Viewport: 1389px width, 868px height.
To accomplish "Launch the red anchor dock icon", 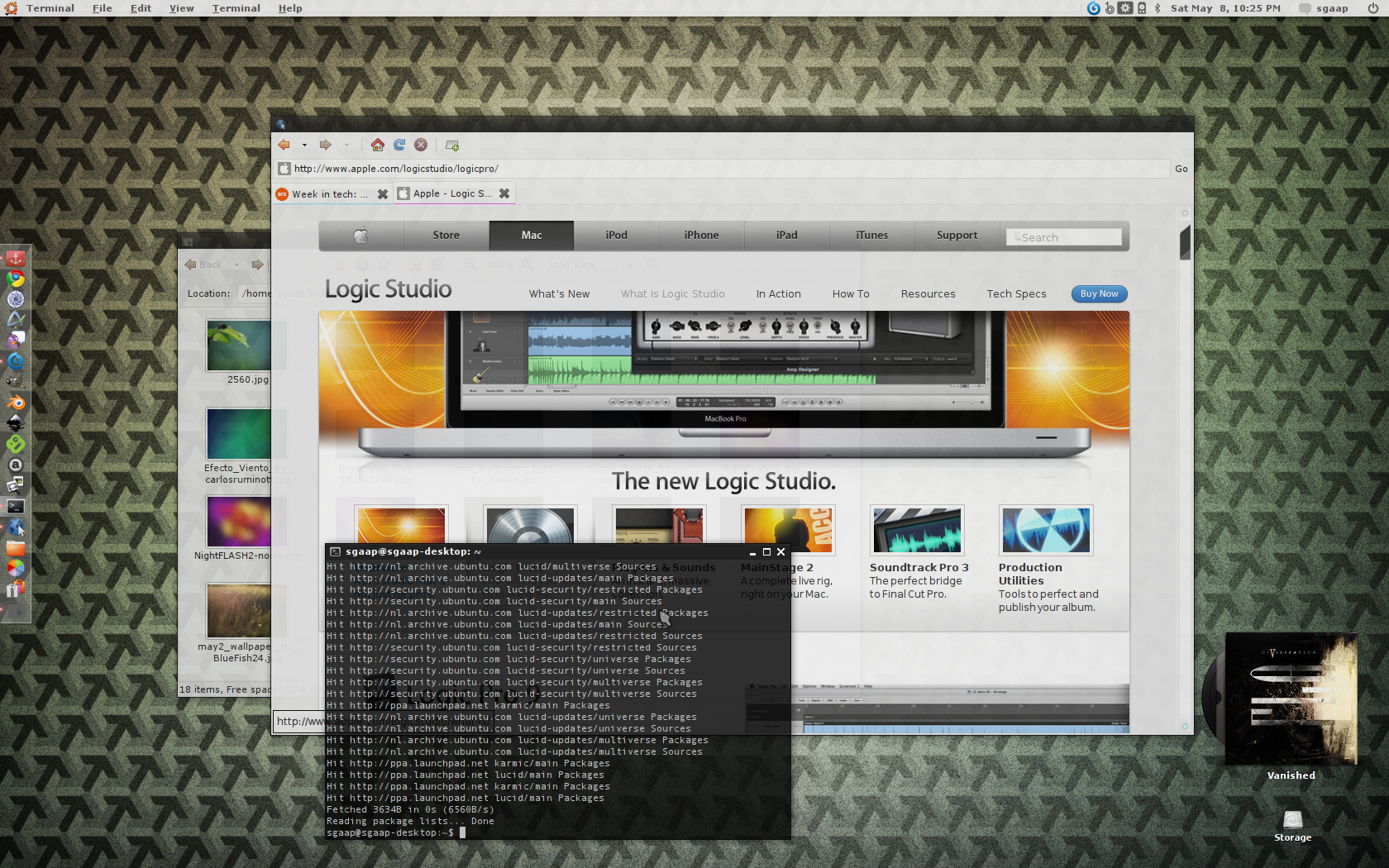I will 16,258.
